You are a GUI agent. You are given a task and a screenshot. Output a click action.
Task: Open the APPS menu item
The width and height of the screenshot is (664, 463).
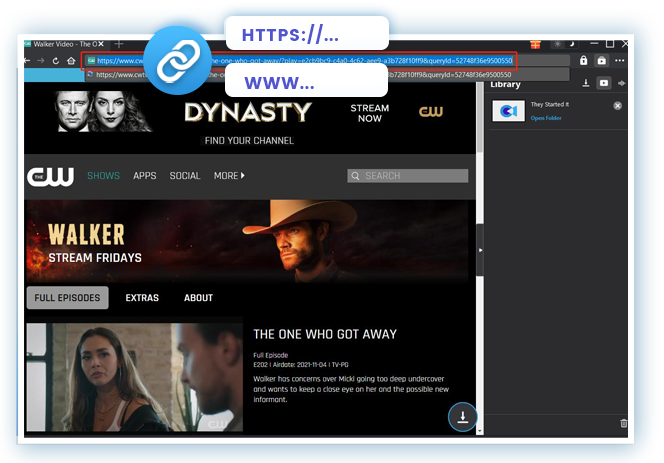pyautogui.click(x=144, y=176)
